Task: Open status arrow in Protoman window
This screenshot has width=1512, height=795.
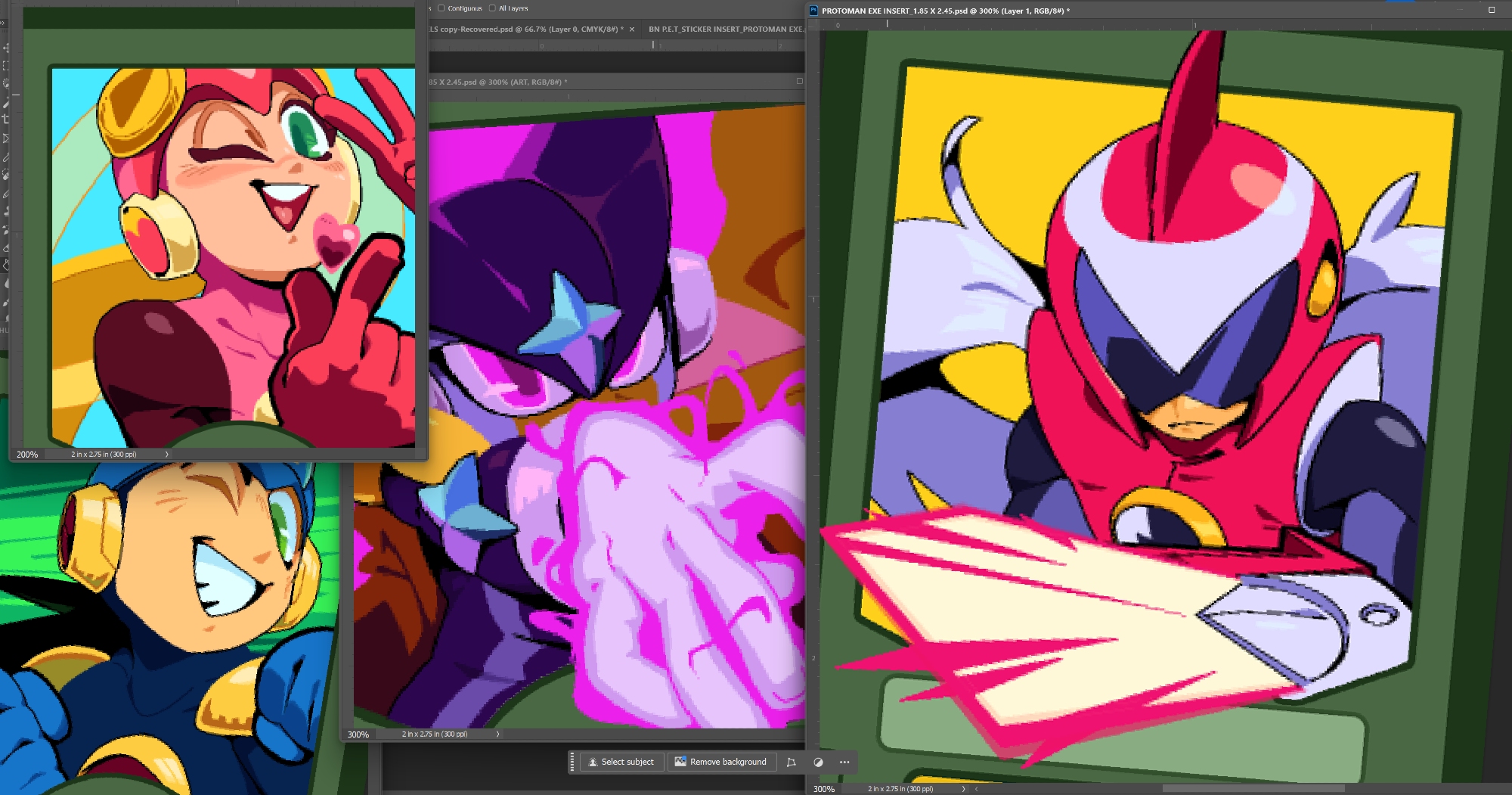Action: click(x=963, y=789)
